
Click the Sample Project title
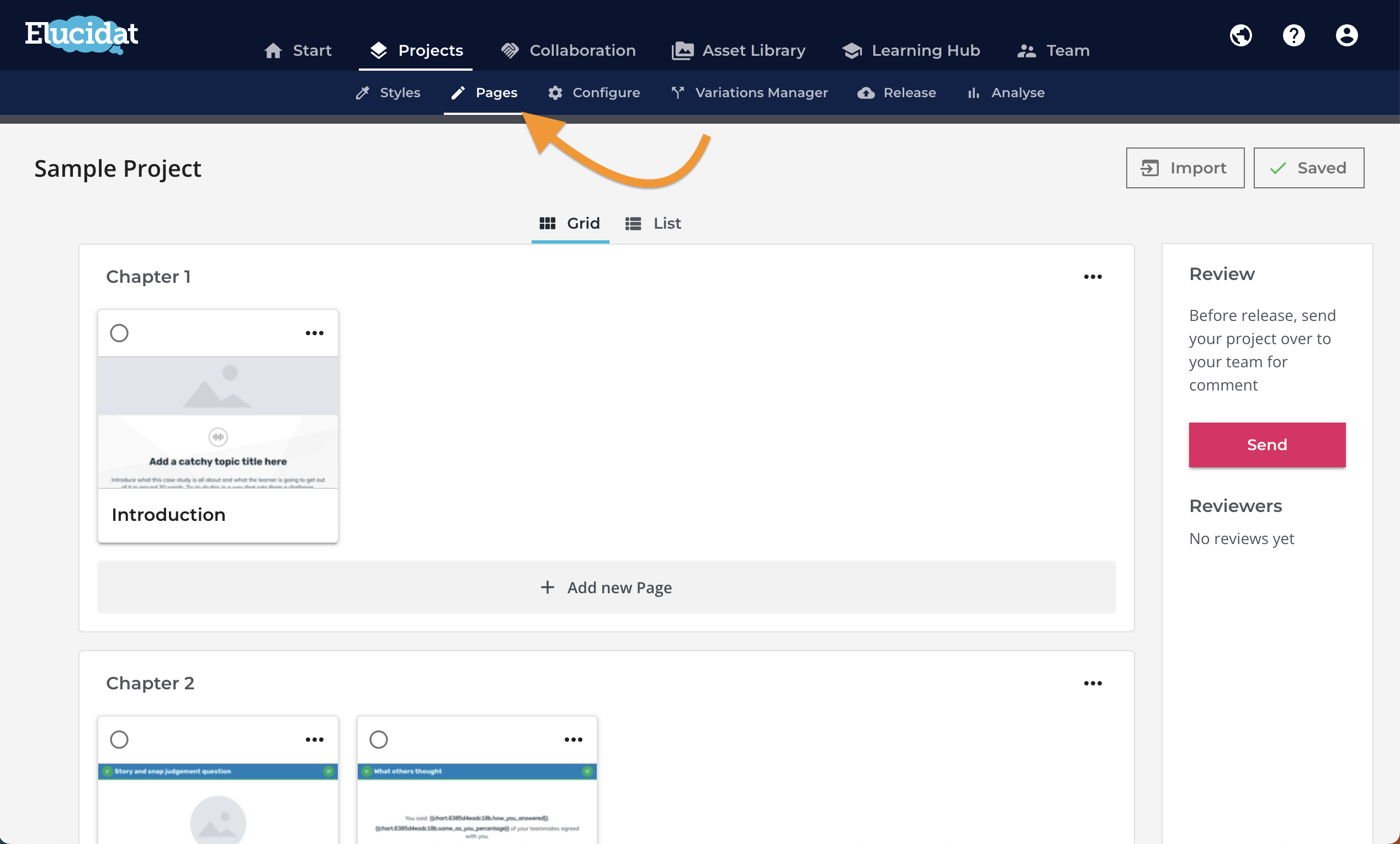[x=118, y=169]
